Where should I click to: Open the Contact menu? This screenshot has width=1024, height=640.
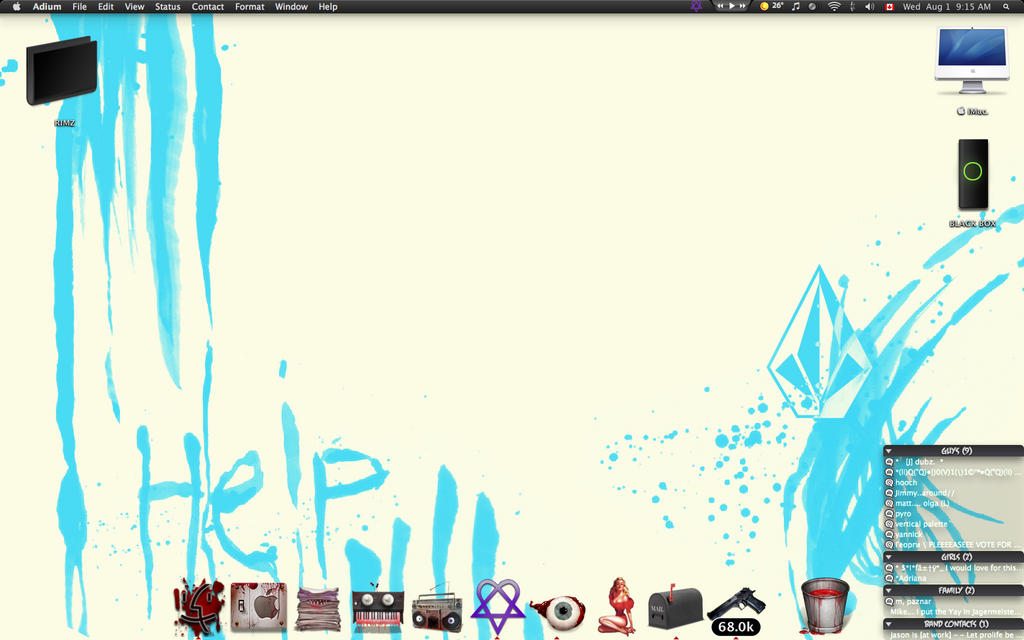(208, 7)
